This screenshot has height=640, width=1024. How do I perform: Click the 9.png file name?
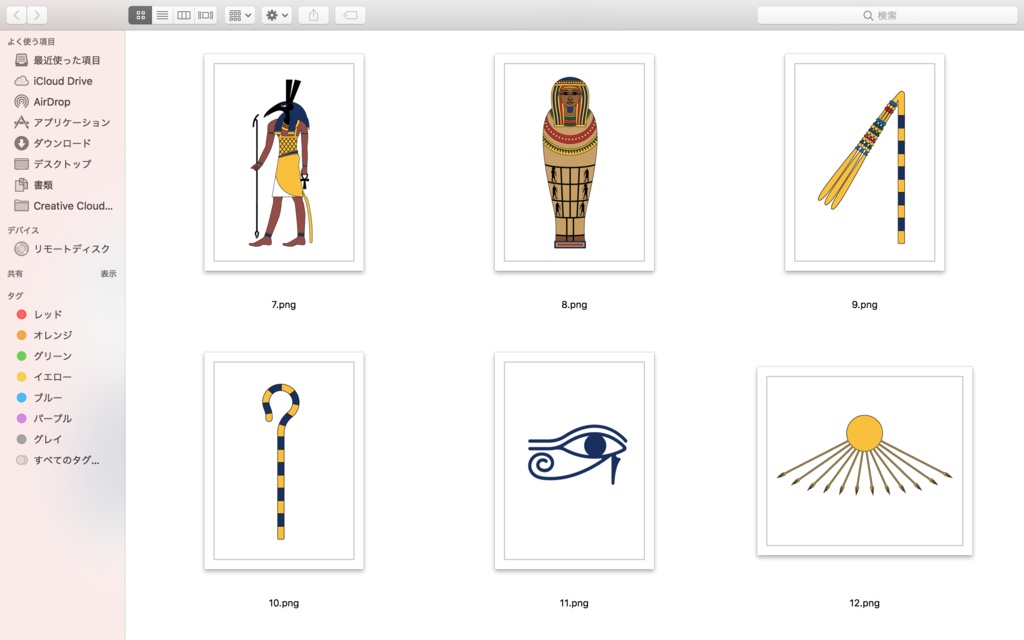click(865, 304)
